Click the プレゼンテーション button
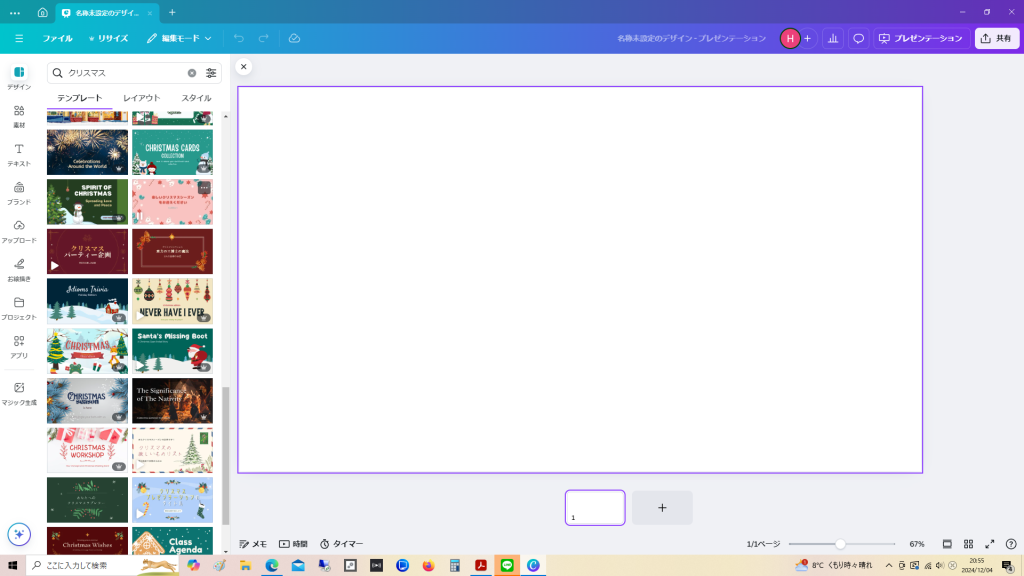This screenshot has width=1024, height=576. pos(919,38)
